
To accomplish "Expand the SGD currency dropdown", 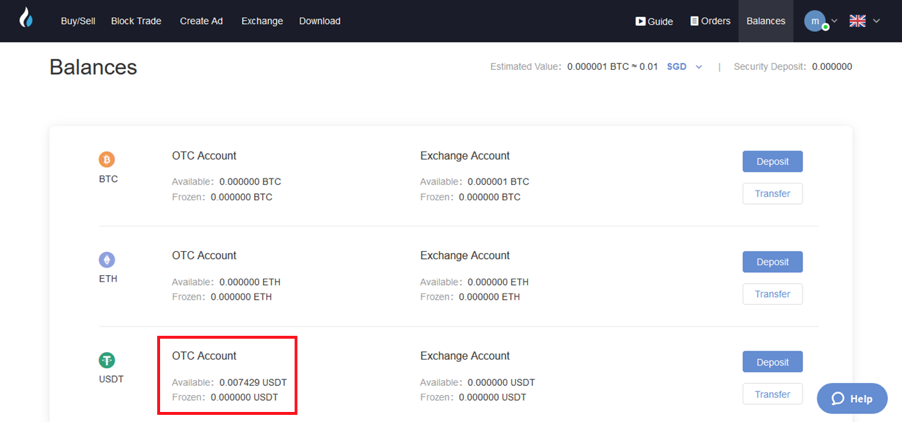I will tap(699, 67).
